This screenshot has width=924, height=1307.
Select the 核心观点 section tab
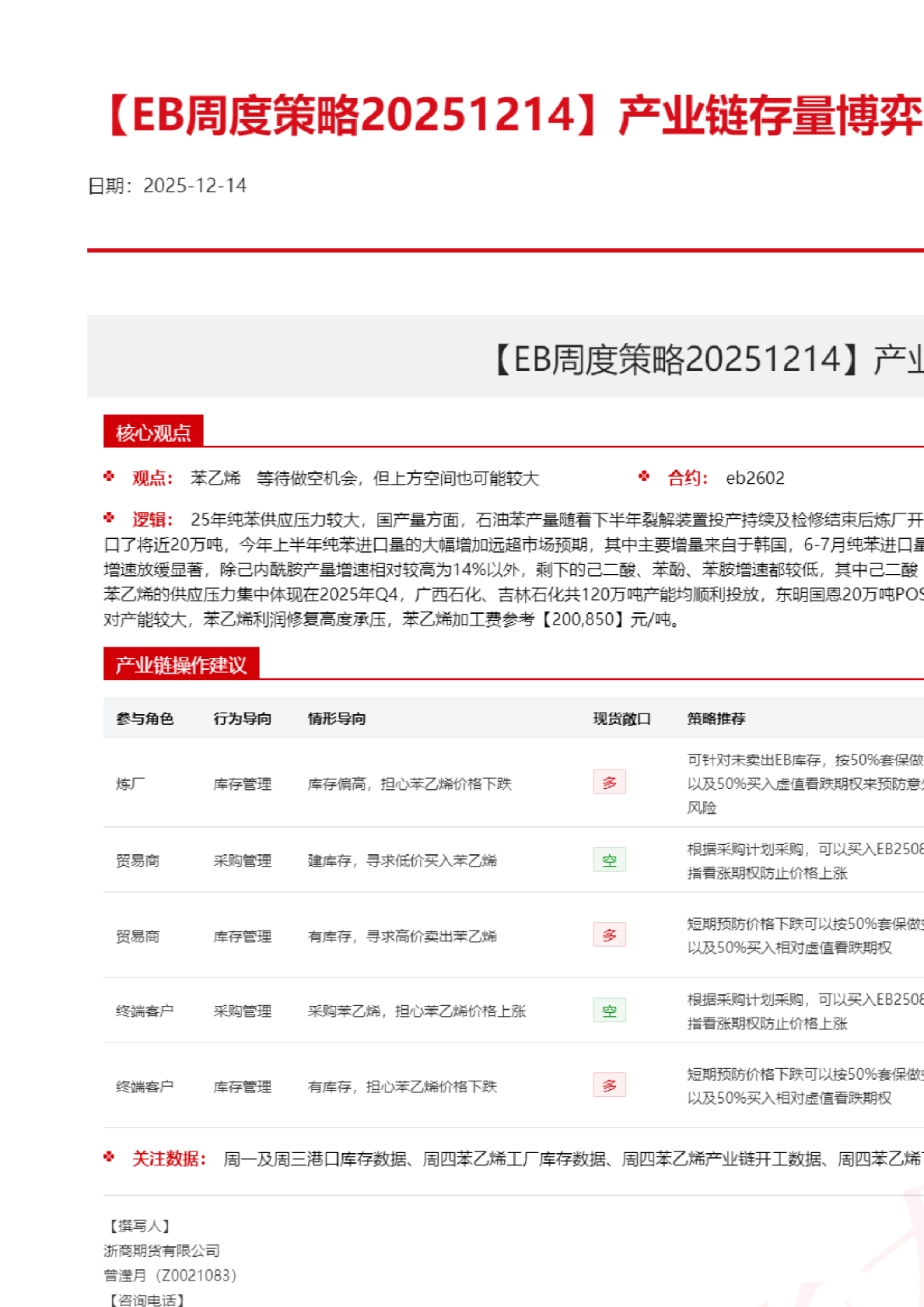[153, 432]
